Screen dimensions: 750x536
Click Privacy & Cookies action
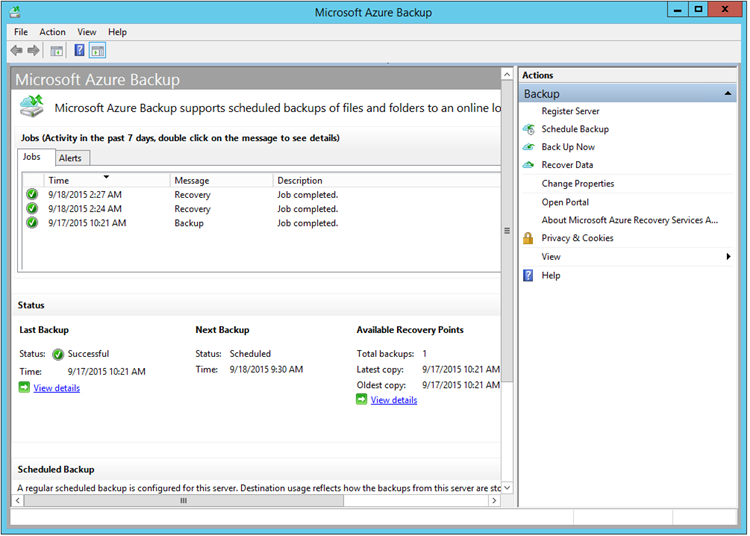(x=577, y=238)
